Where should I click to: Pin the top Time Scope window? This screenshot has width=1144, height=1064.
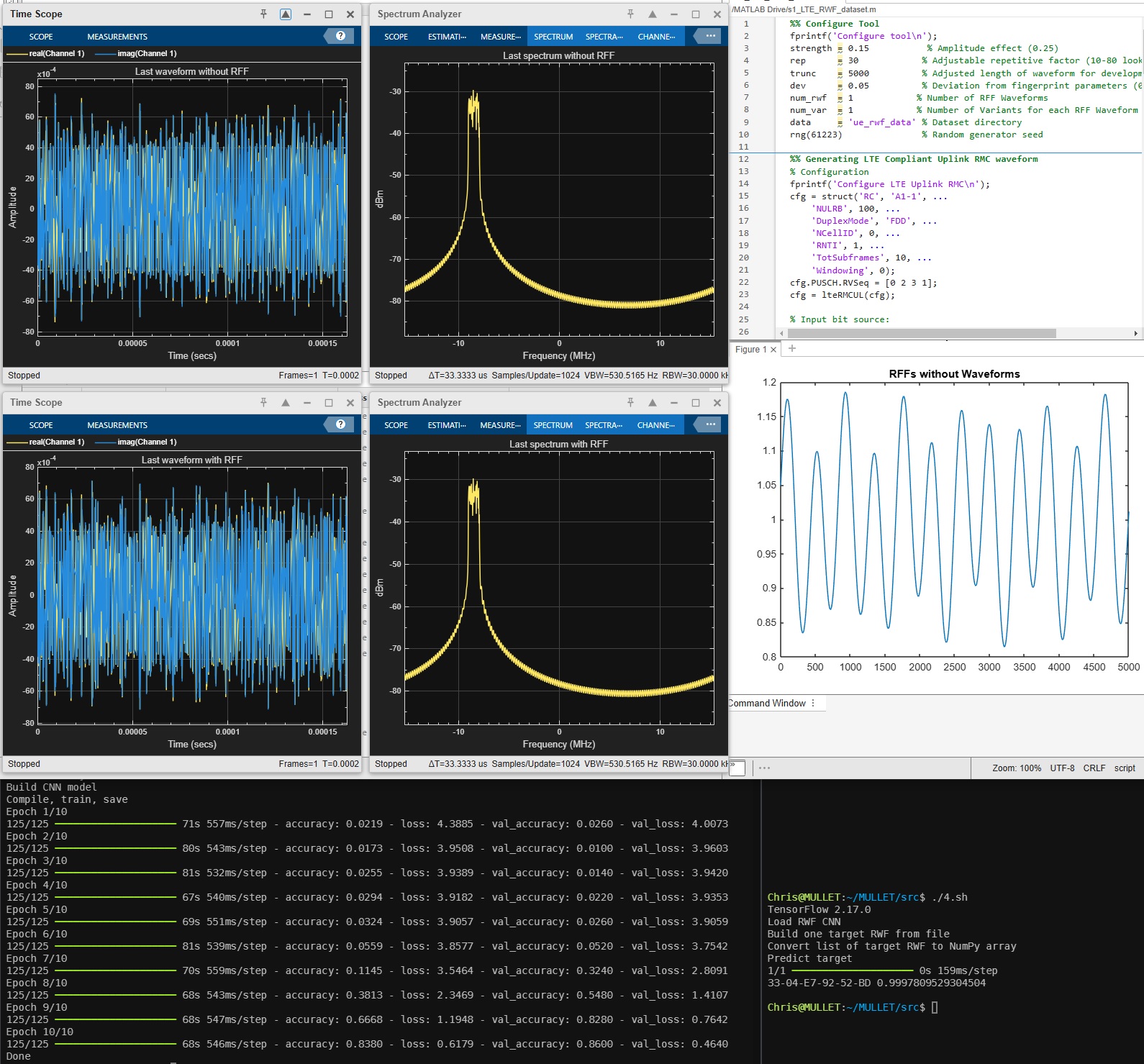click(263, 14)
